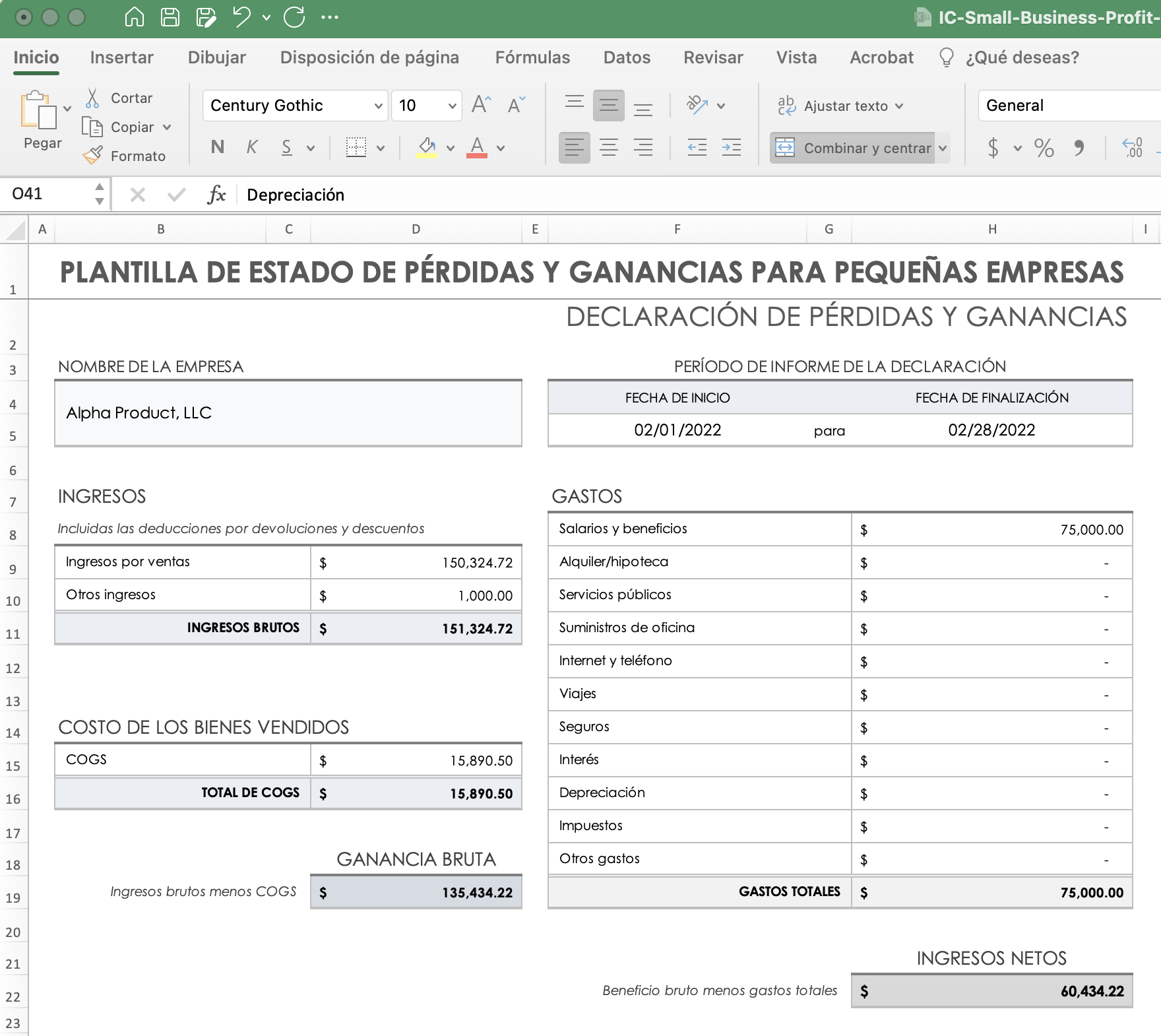Undo the last action
The height and width of the screenshot is (1036, 1161).
[241, 17]
